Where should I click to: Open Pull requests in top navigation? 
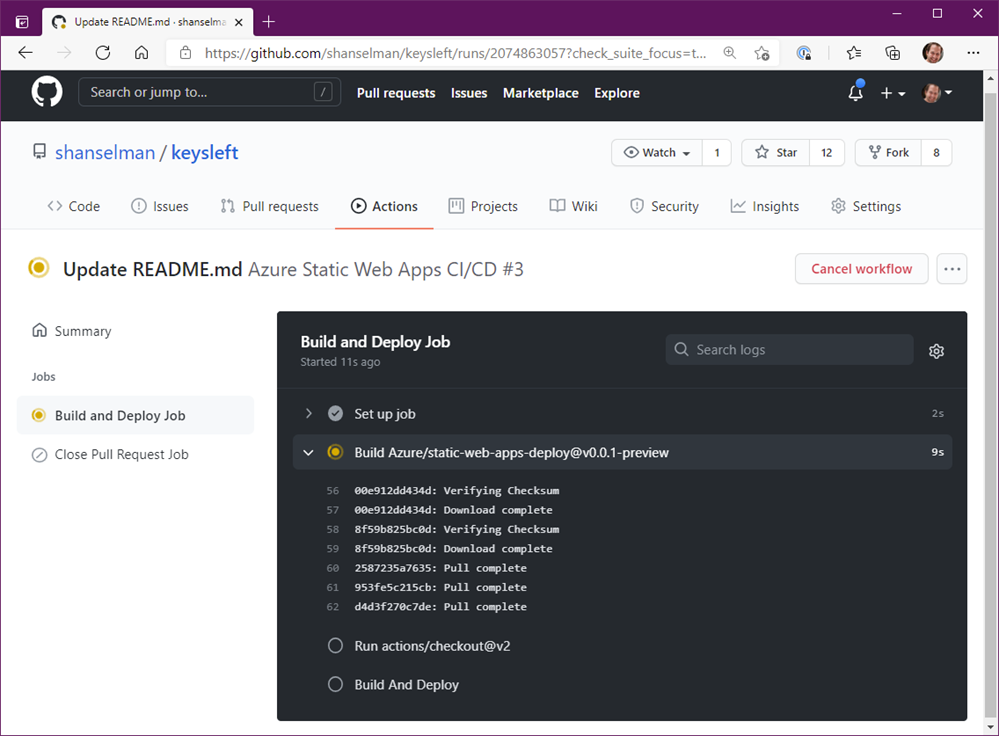396,93
